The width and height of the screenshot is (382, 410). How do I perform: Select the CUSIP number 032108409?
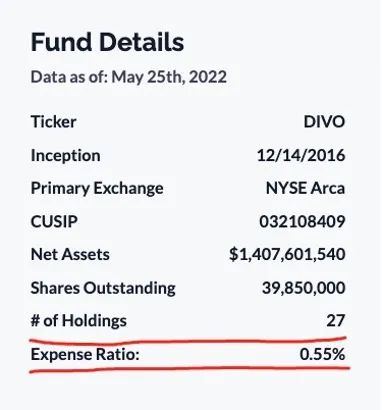(302, 221)
